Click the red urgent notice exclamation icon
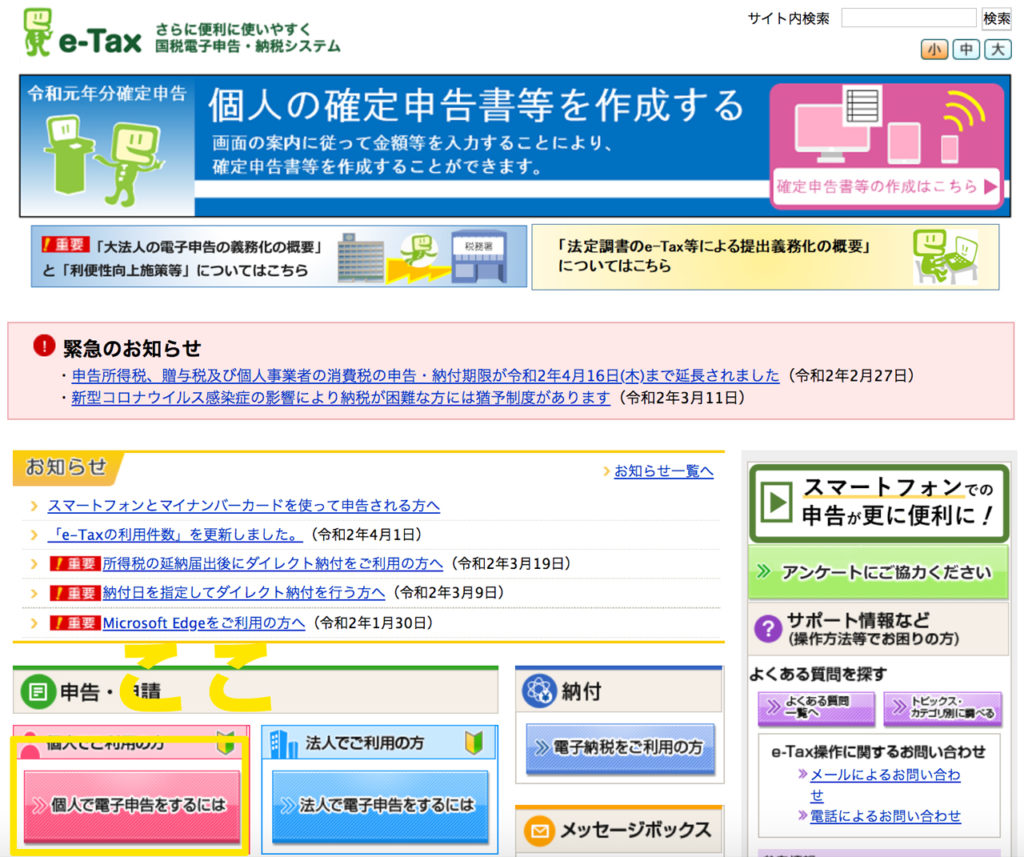 pyautogui.click(x=44, y=346)
